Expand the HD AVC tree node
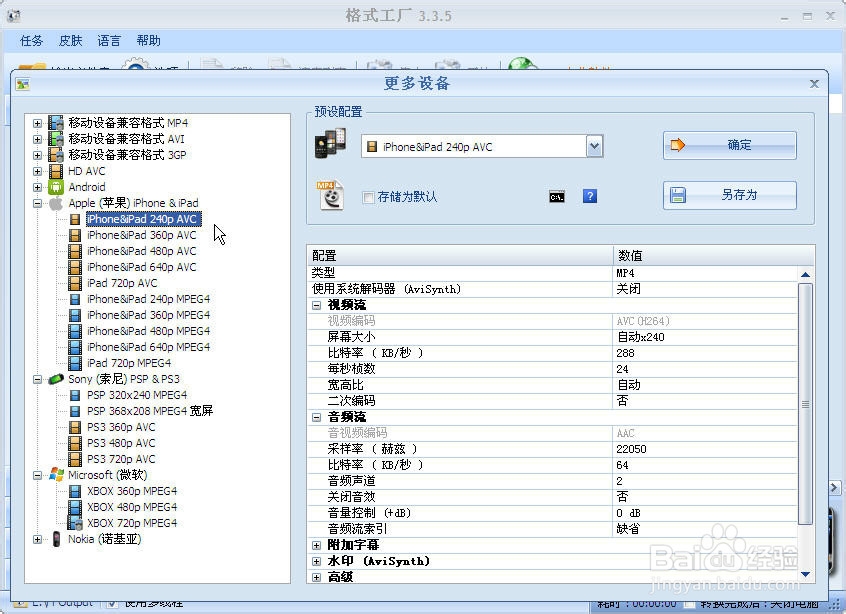Viewport: 846px width, 614px height. click(x=37, y=172)
